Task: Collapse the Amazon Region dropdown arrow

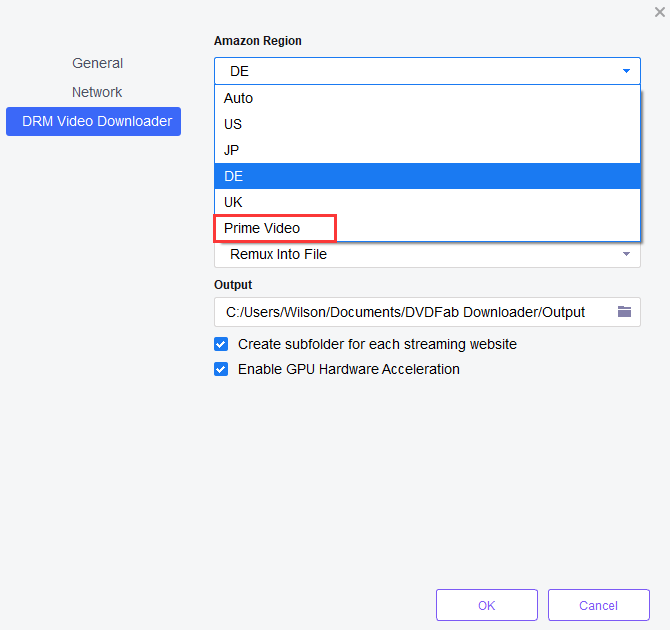Action: tap(626, 71)
